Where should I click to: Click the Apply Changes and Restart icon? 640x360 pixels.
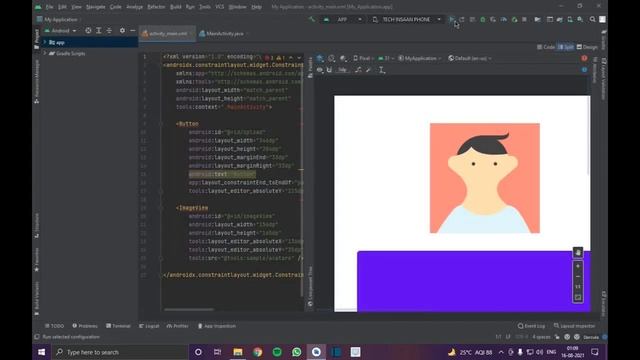(x=462, y=19)
